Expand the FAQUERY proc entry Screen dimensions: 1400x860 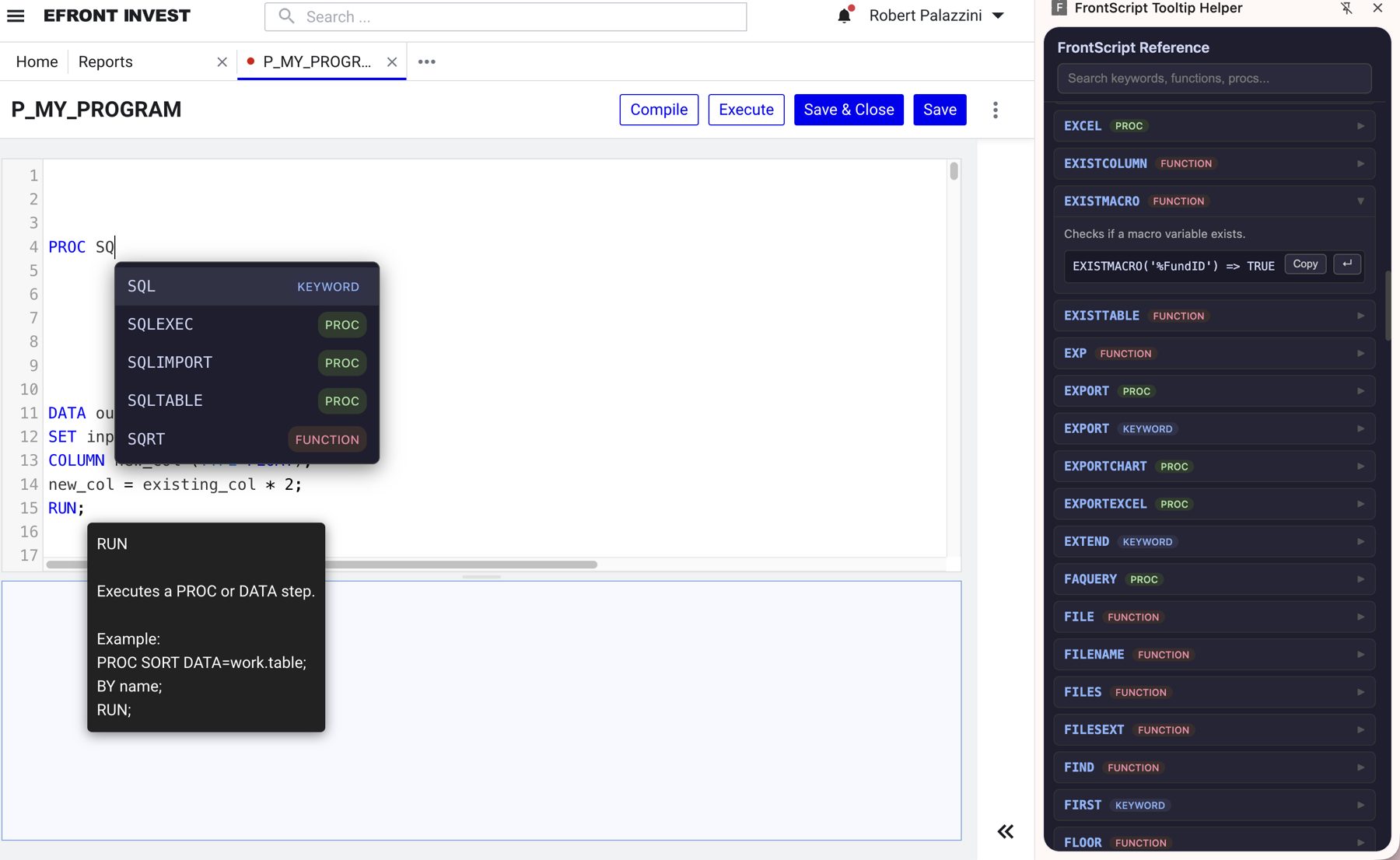point(1213,579)
